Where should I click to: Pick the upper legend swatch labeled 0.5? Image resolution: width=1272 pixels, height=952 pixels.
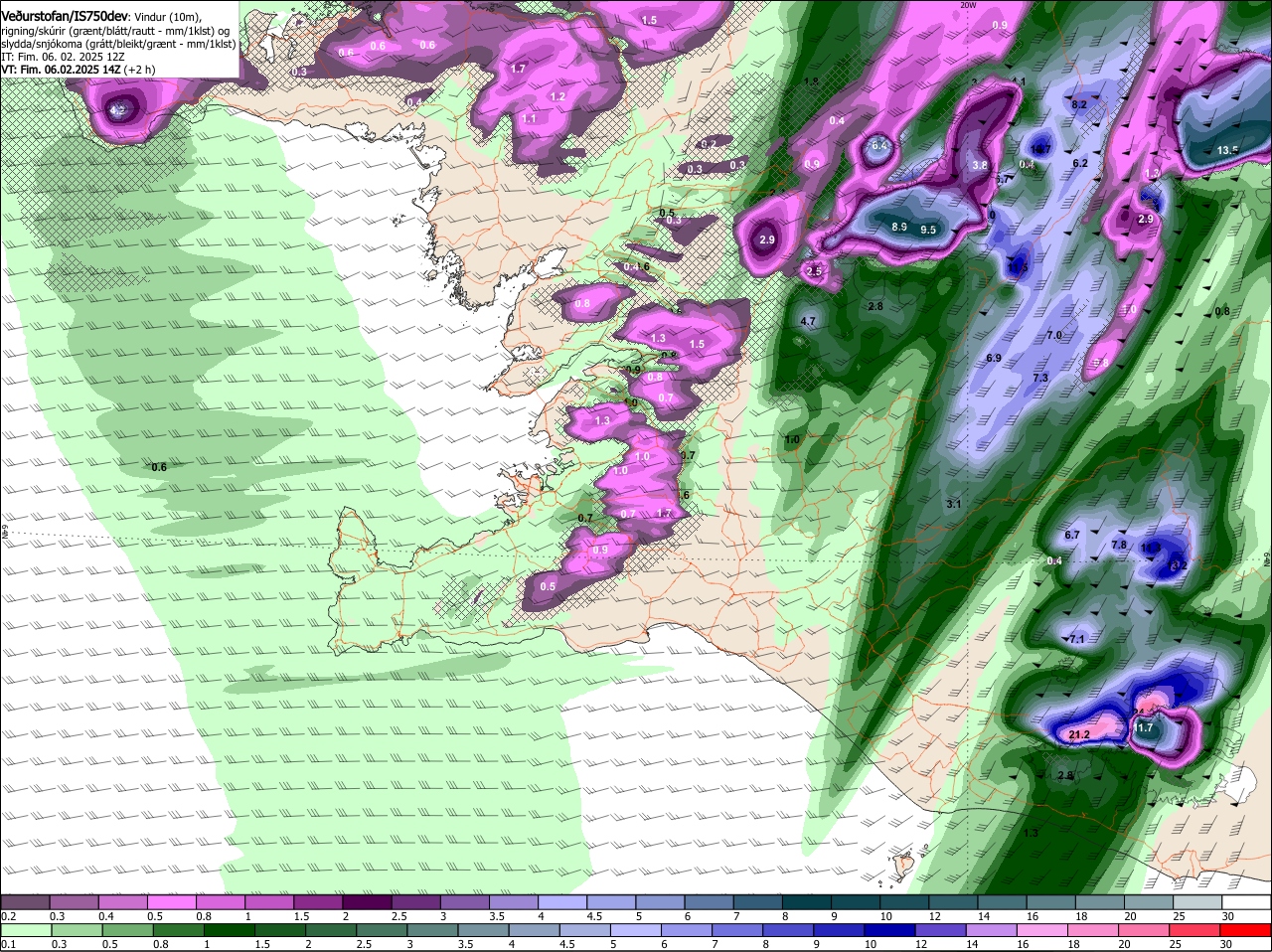(171, 901)
